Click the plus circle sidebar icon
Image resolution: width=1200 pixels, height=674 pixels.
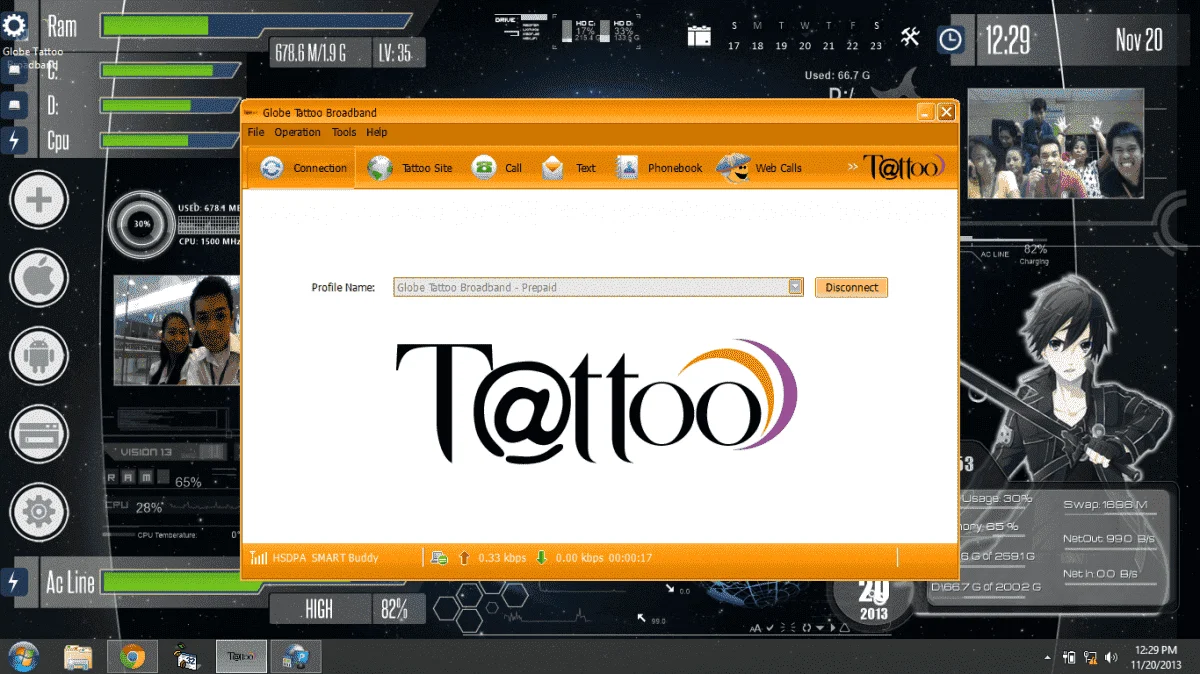click(39, 199)
